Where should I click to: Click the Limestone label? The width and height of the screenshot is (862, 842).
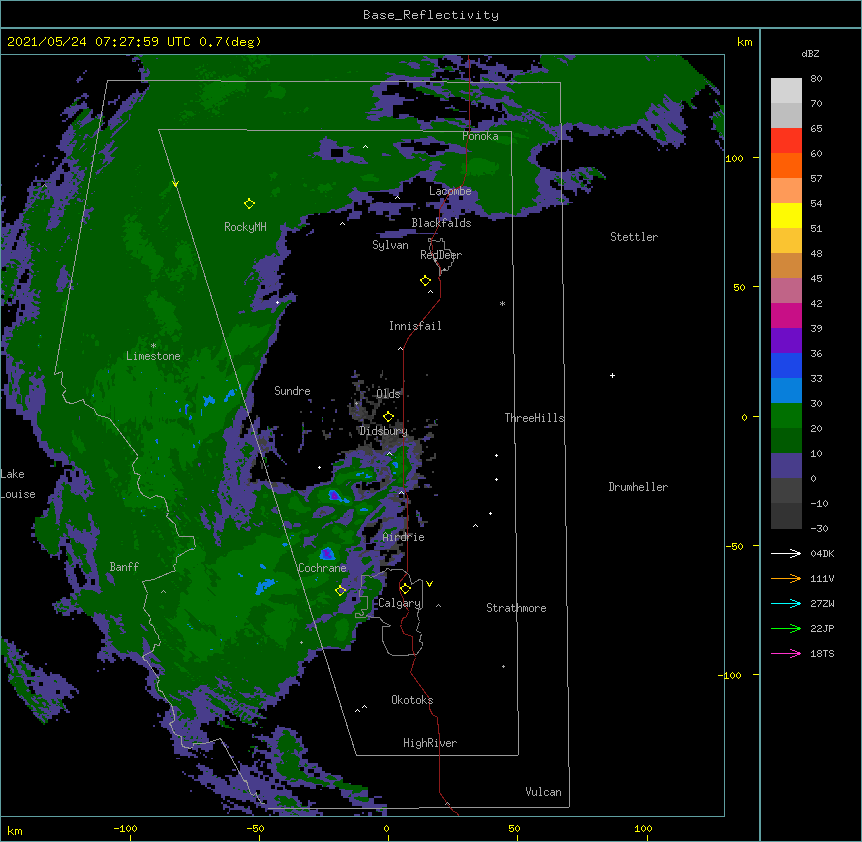coord(153,356)
